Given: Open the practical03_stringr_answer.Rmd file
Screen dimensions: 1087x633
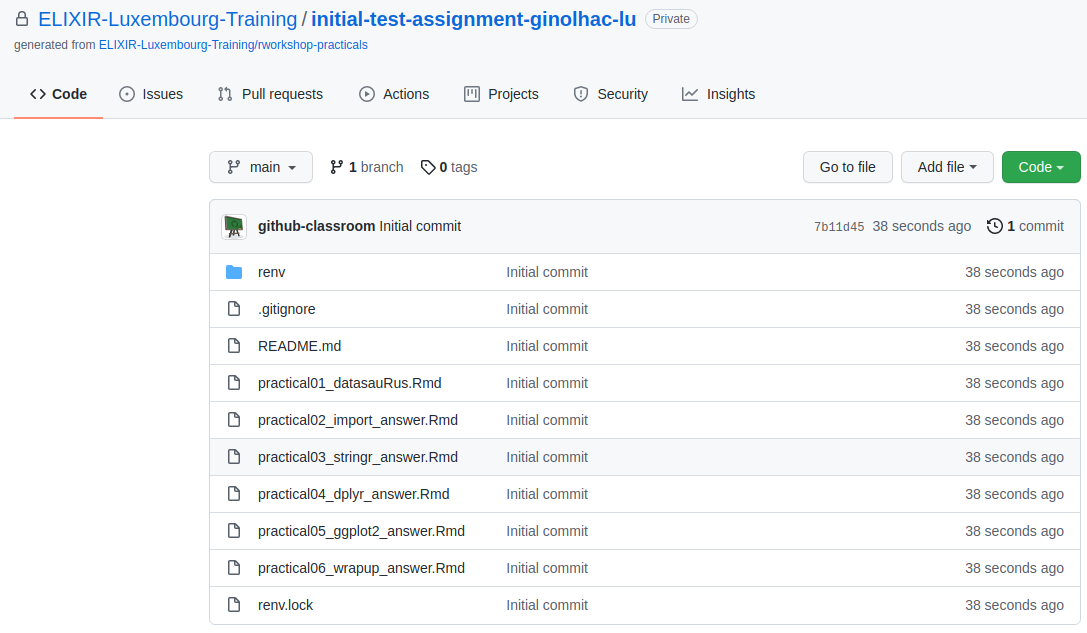Looking at the screenshot, I should tap(357, 457).
